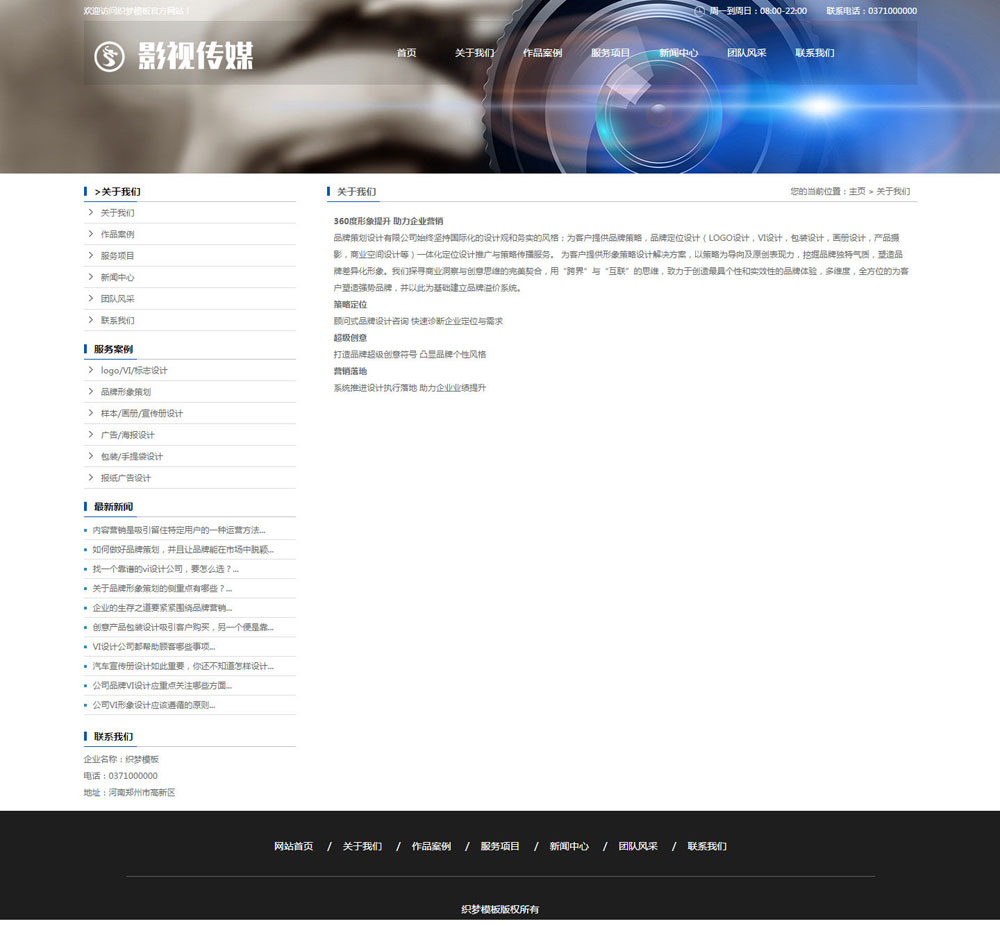This screenshot has width=1000, height=926.
Task: Open the news article starting with 汽车宣传册设计
Action: pyautogui.click(x=183, y=666)
